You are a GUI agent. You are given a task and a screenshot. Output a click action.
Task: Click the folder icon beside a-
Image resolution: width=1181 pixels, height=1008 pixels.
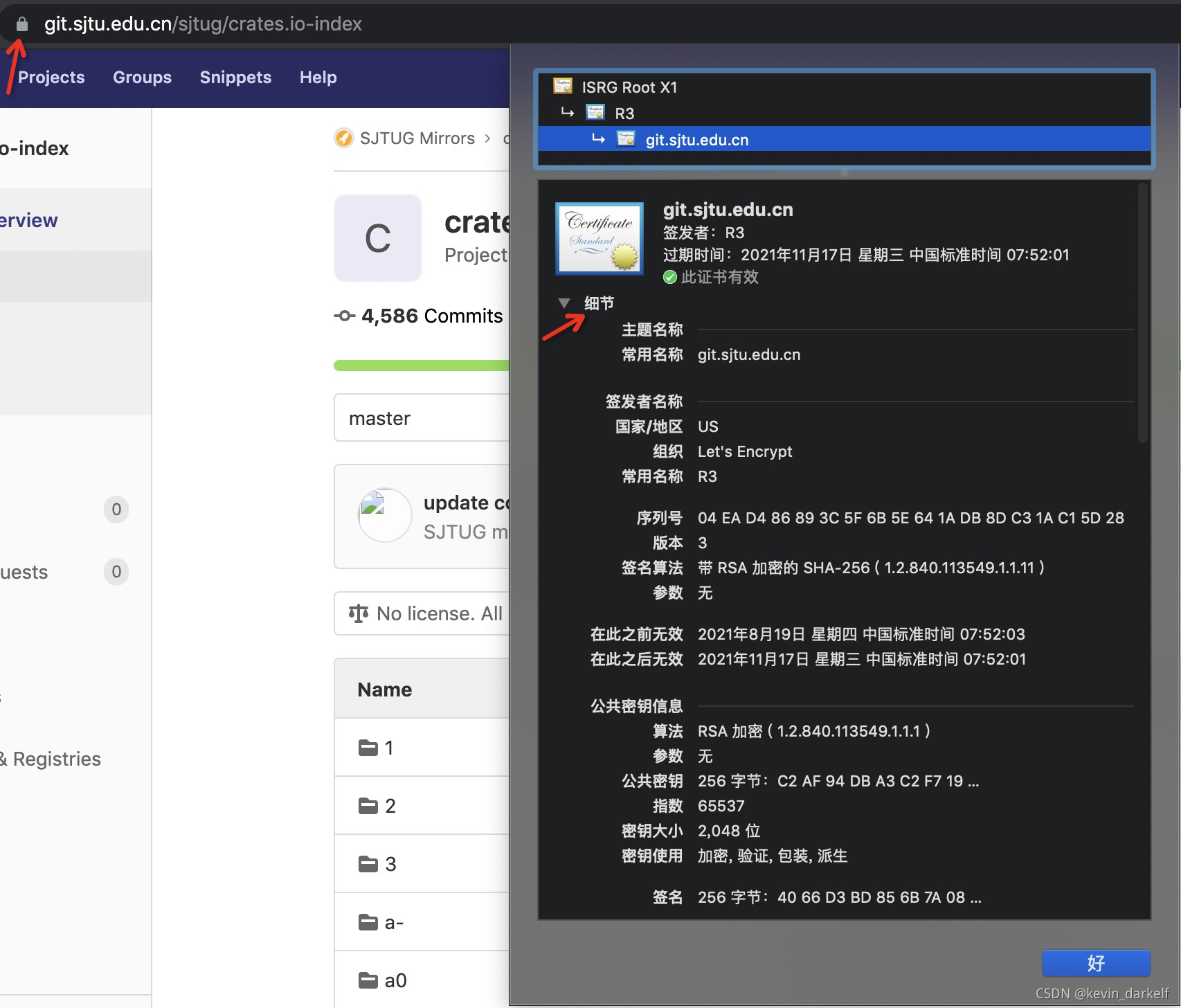(x=368, y=922)
